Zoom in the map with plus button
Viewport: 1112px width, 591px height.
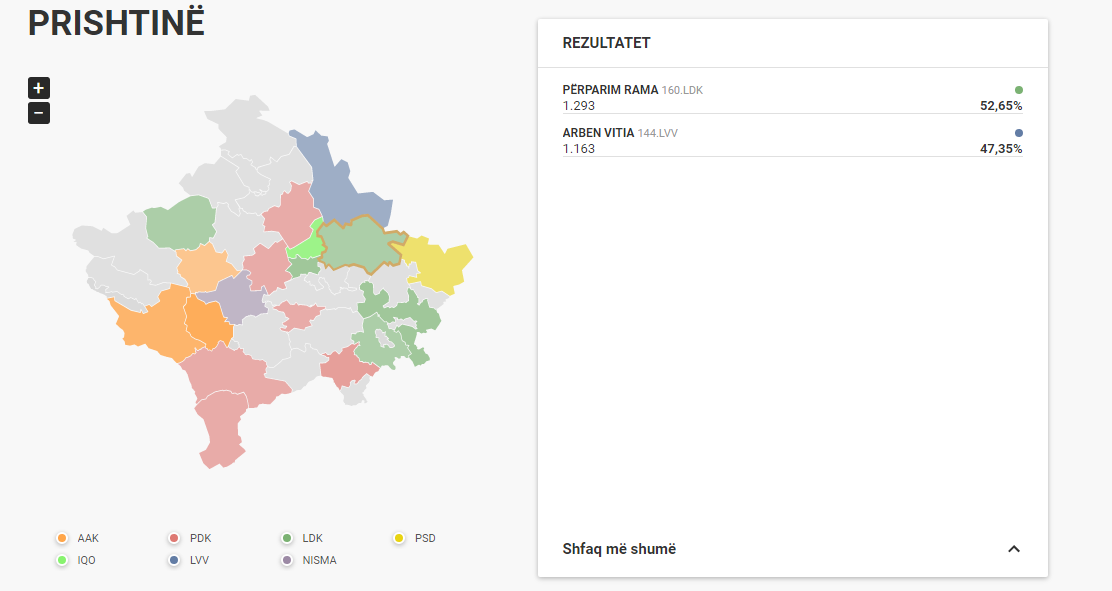pos(39,88)
